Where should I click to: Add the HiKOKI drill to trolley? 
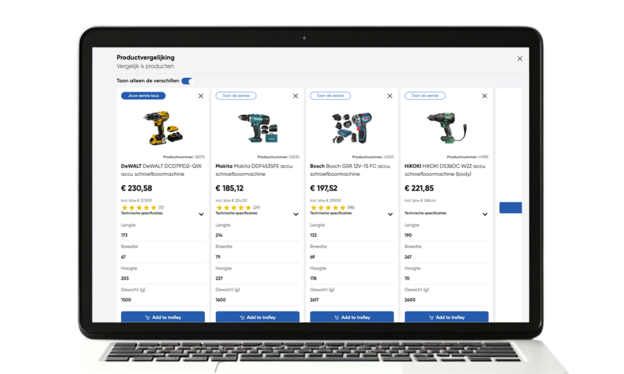click(447, 317)
